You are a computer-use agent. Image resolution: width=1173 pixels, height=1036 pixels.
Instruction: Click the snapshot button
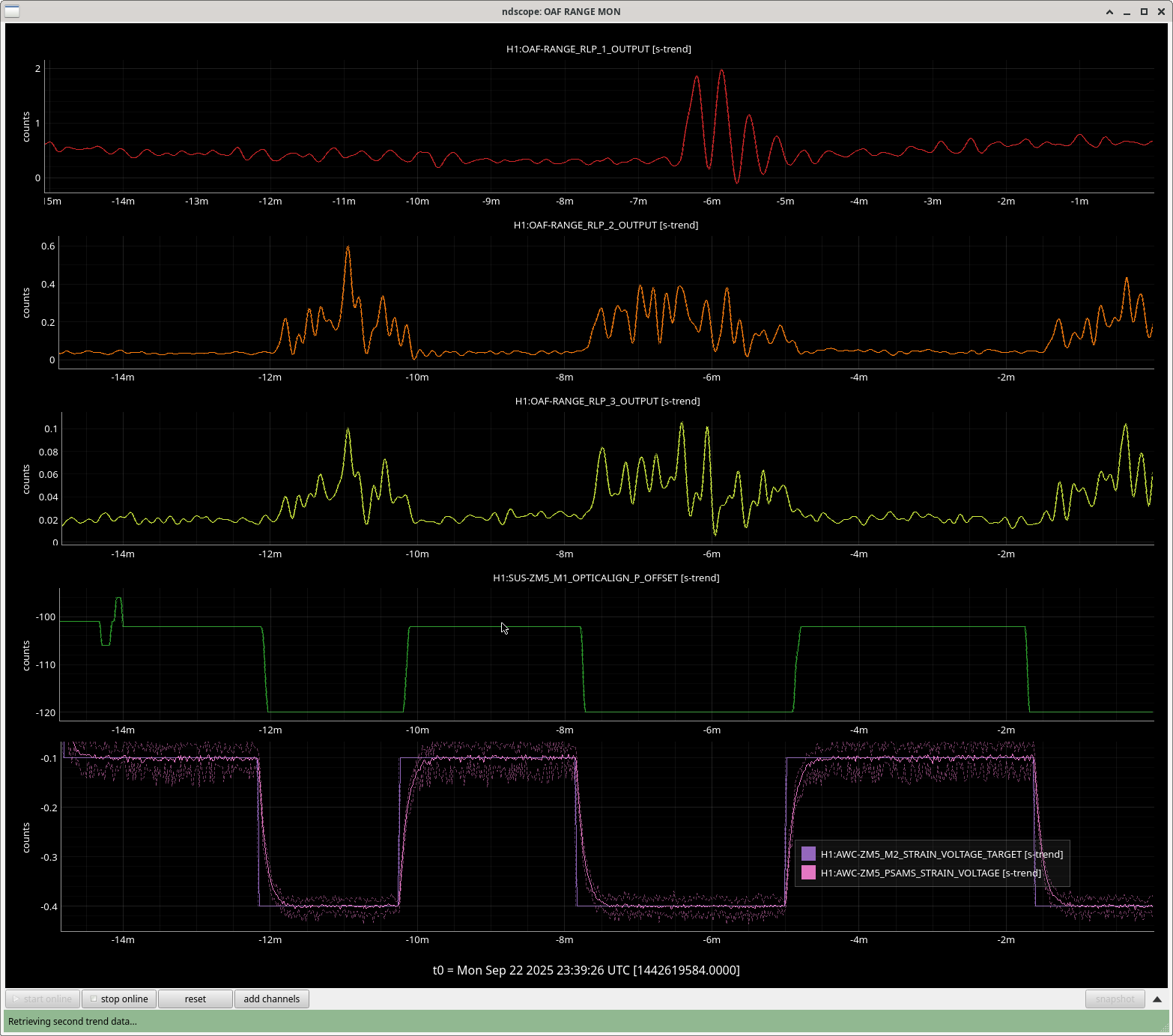point(1115,999)
